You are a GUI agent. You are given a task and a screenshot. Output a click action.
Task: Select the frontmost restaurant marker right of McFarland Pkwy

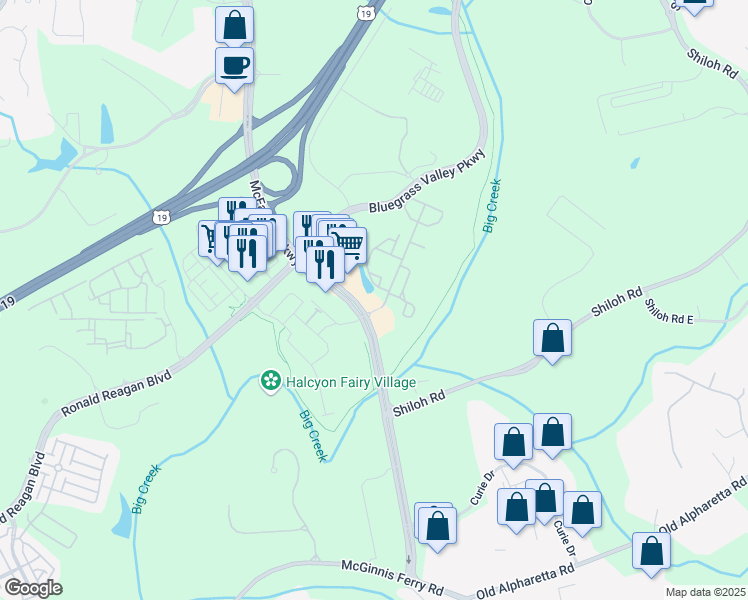[x=325, y=268]
